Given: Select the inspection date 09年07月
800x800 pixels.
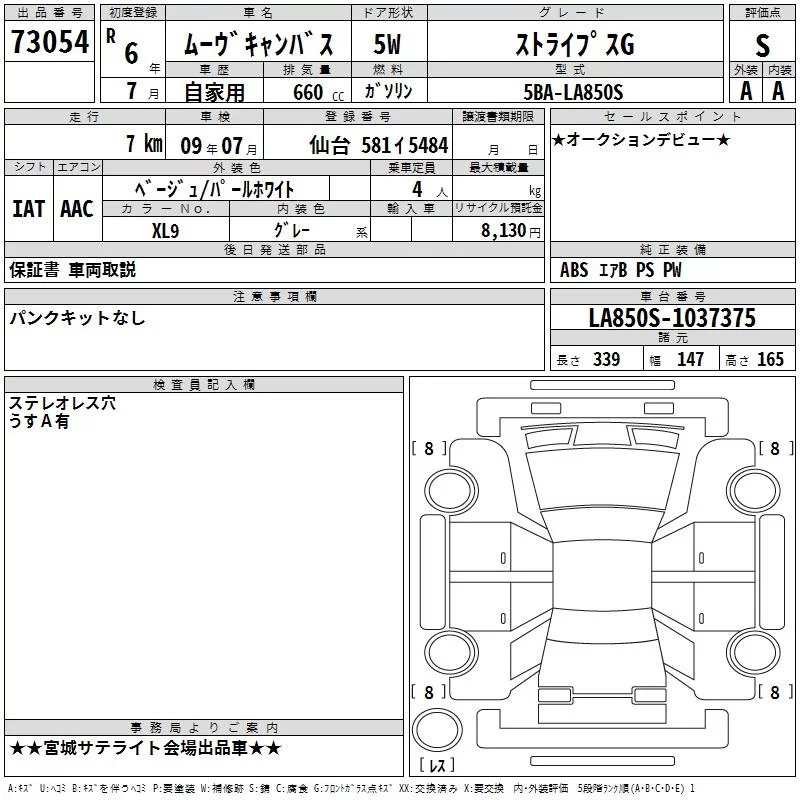Looking at the screenshot, I should click(x=219, y=146).
